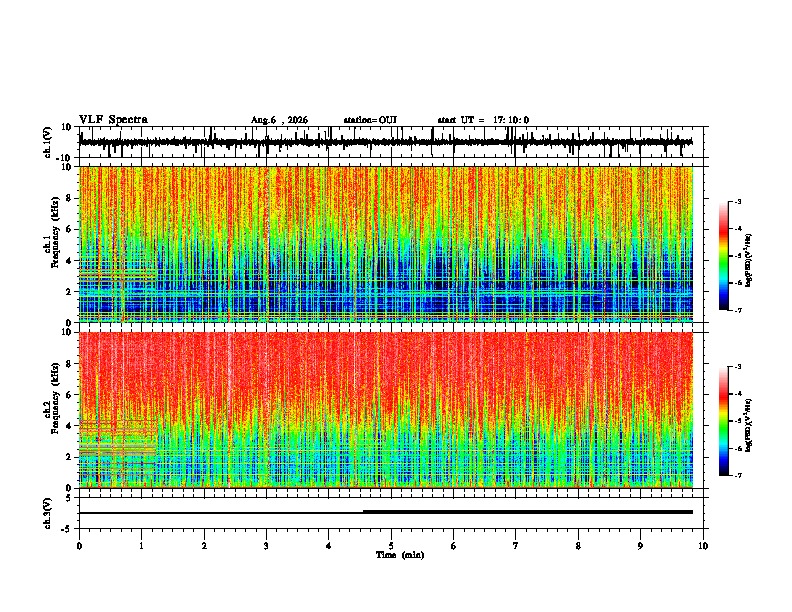Click the "ch.1(V)" waveform axis label
This screenshot has width=792, height=612.
click(48, 142)
